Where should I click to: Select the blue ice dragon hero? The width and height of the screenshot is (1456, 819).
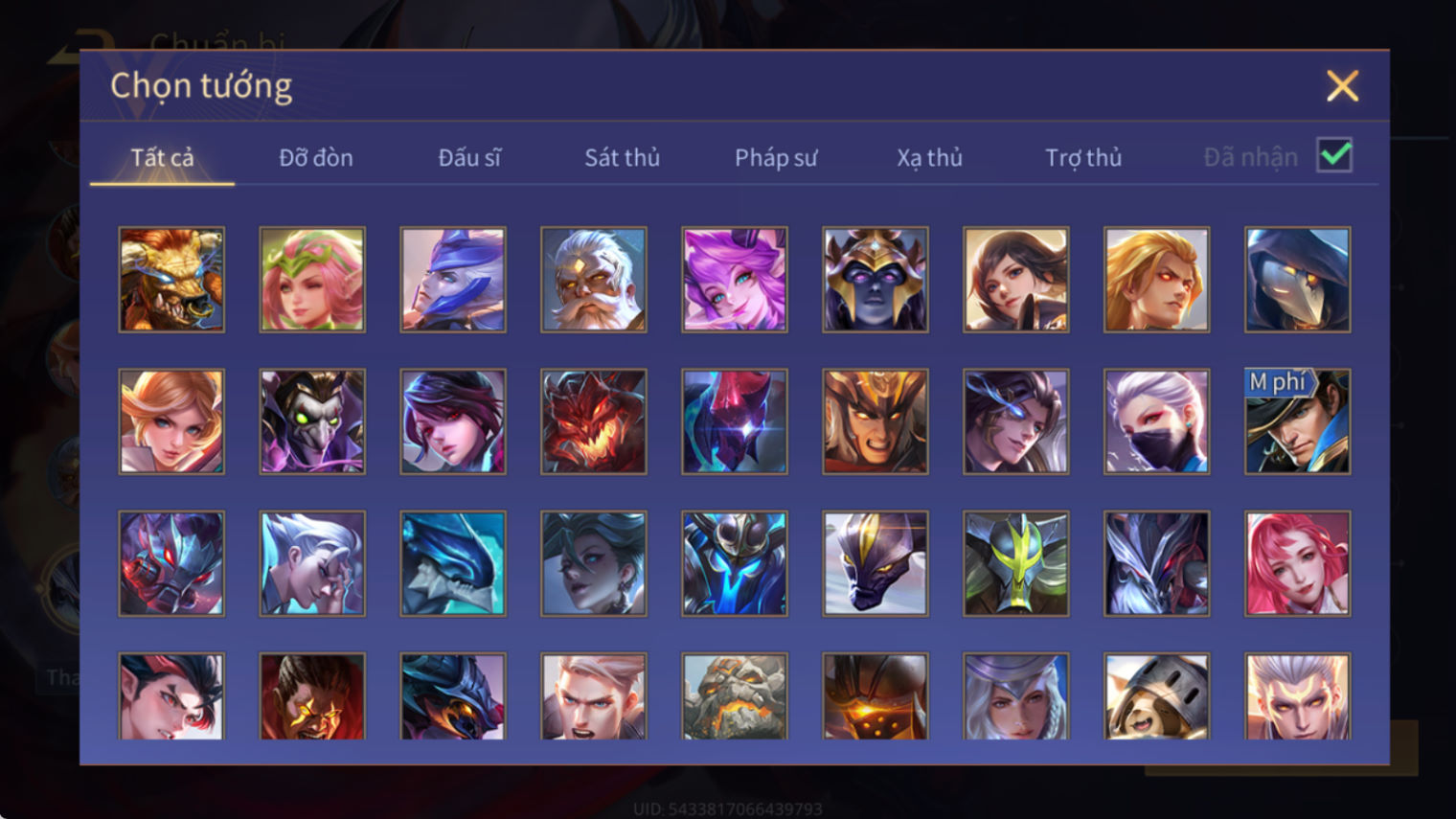pyautogui.click(x=453, y=563)
